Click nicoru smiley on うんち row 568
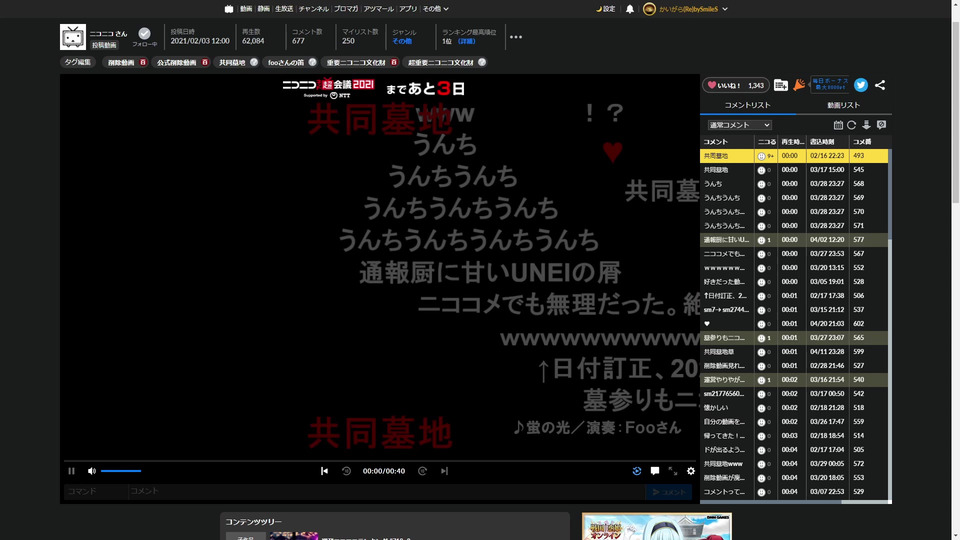960x540 pixels. pyautogui.click(x=761, y=184)
